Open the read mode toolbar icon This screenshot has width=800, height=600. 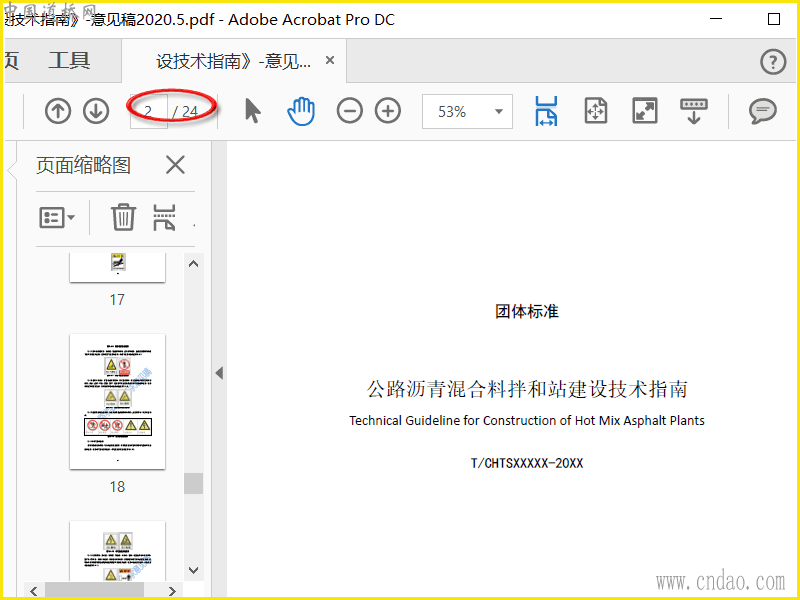click(x=694, y=111)
